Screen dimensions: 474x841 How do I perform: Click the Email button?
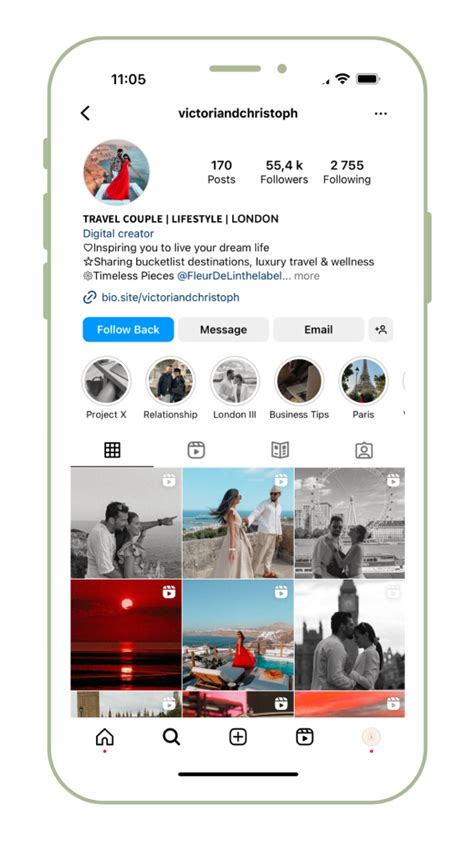[319, 329]
